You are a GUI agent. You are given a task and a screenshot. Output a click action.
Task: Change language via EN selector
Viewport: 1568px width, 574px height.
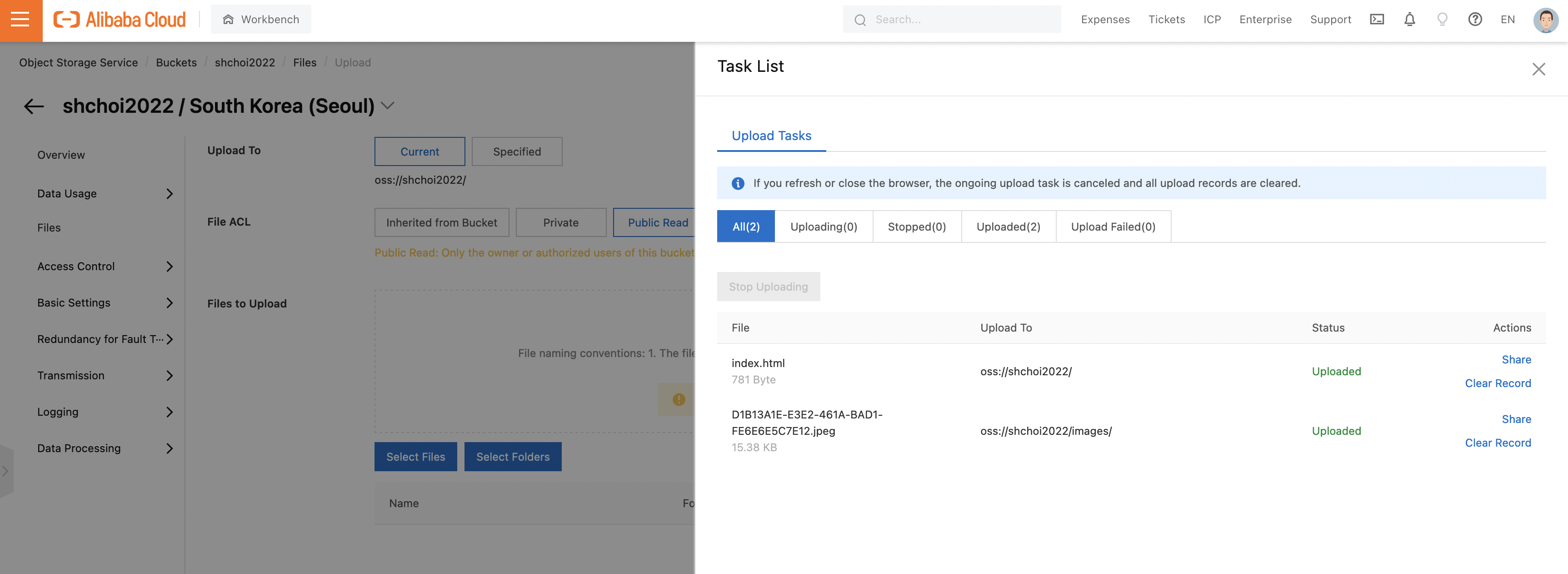coord(1507,20)
